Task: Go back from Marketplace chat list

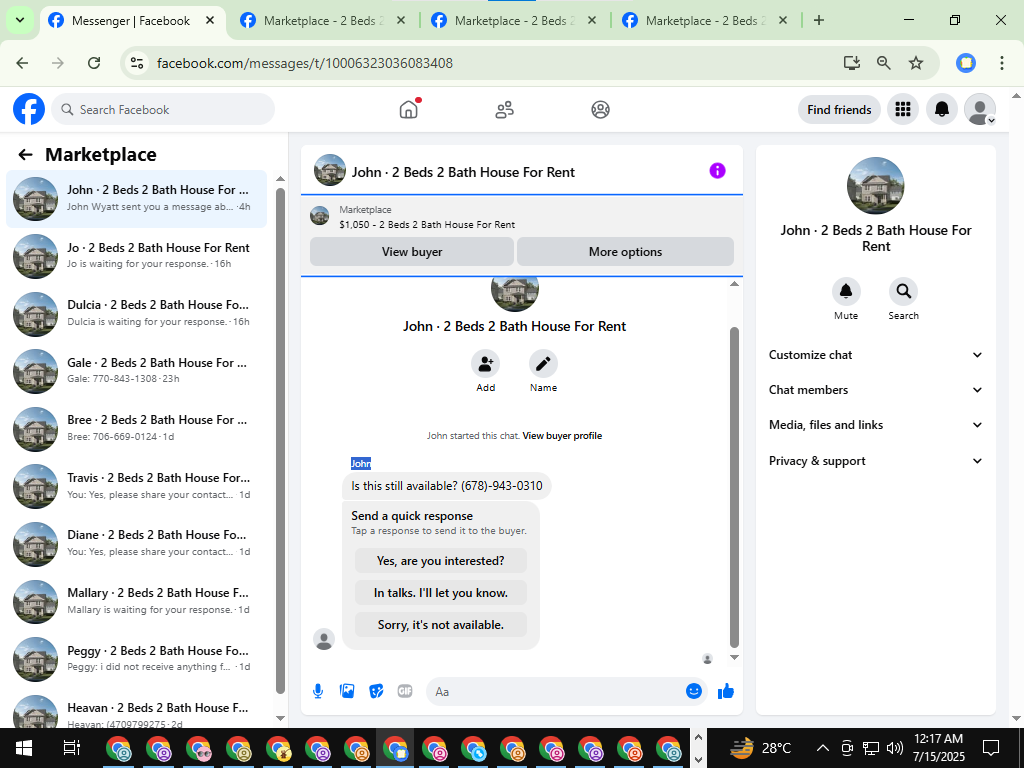Action: (x=25, y=155)
